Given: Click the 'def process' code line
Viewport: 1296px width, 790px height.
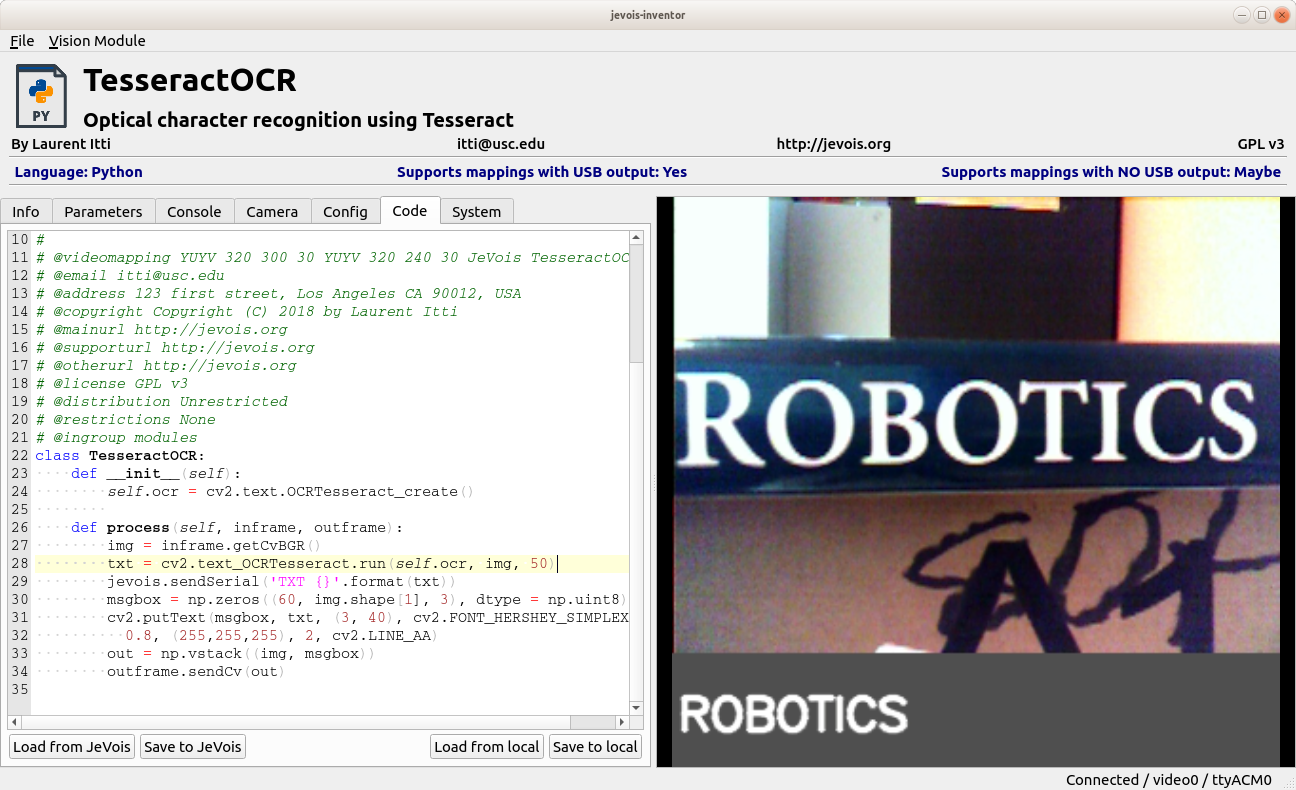Looking at the screenshot, I should (237, 527).
